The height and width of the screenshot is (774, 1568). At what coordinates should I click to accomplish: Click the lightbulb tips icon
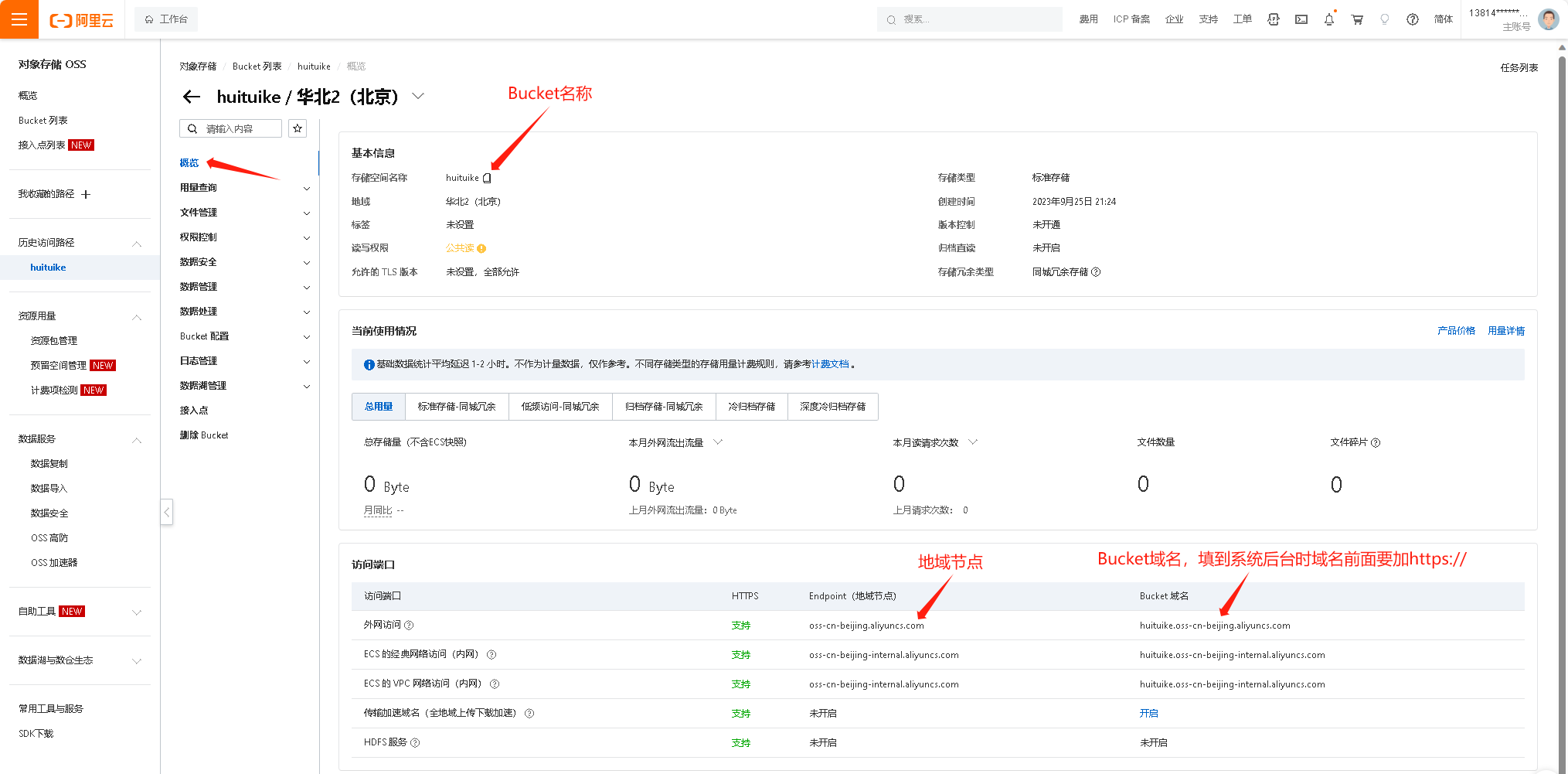point(1385,19)
